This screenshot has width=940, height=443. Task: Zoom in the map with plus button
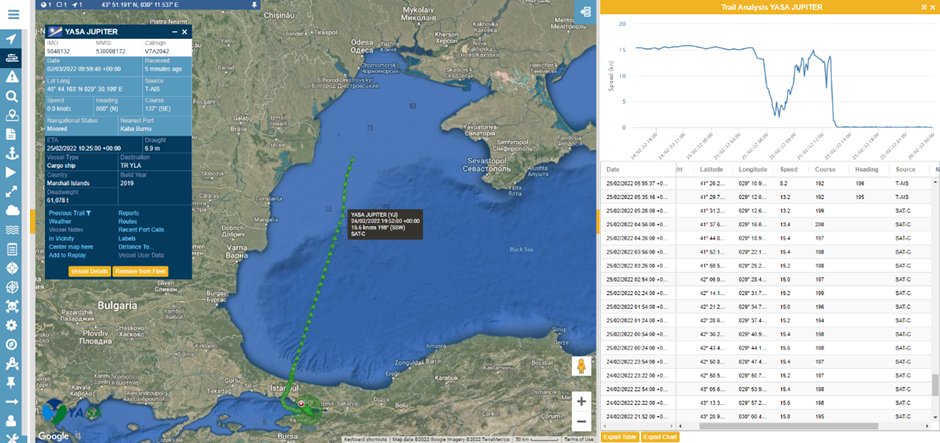coord(581,402)
